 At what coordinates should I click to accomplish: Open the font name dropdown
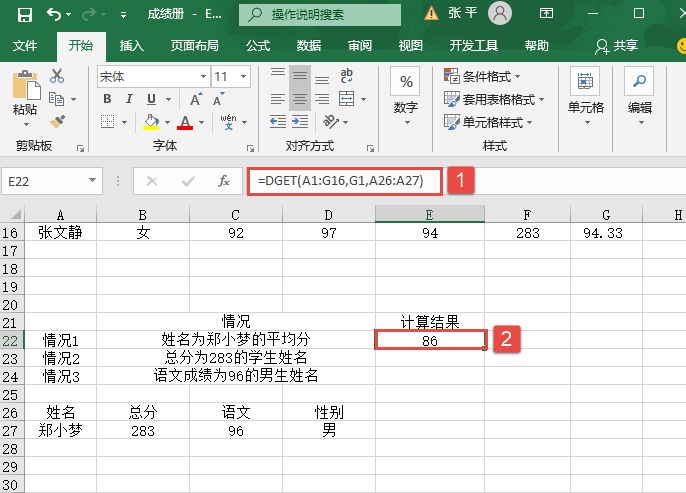[x=202, y=77]
